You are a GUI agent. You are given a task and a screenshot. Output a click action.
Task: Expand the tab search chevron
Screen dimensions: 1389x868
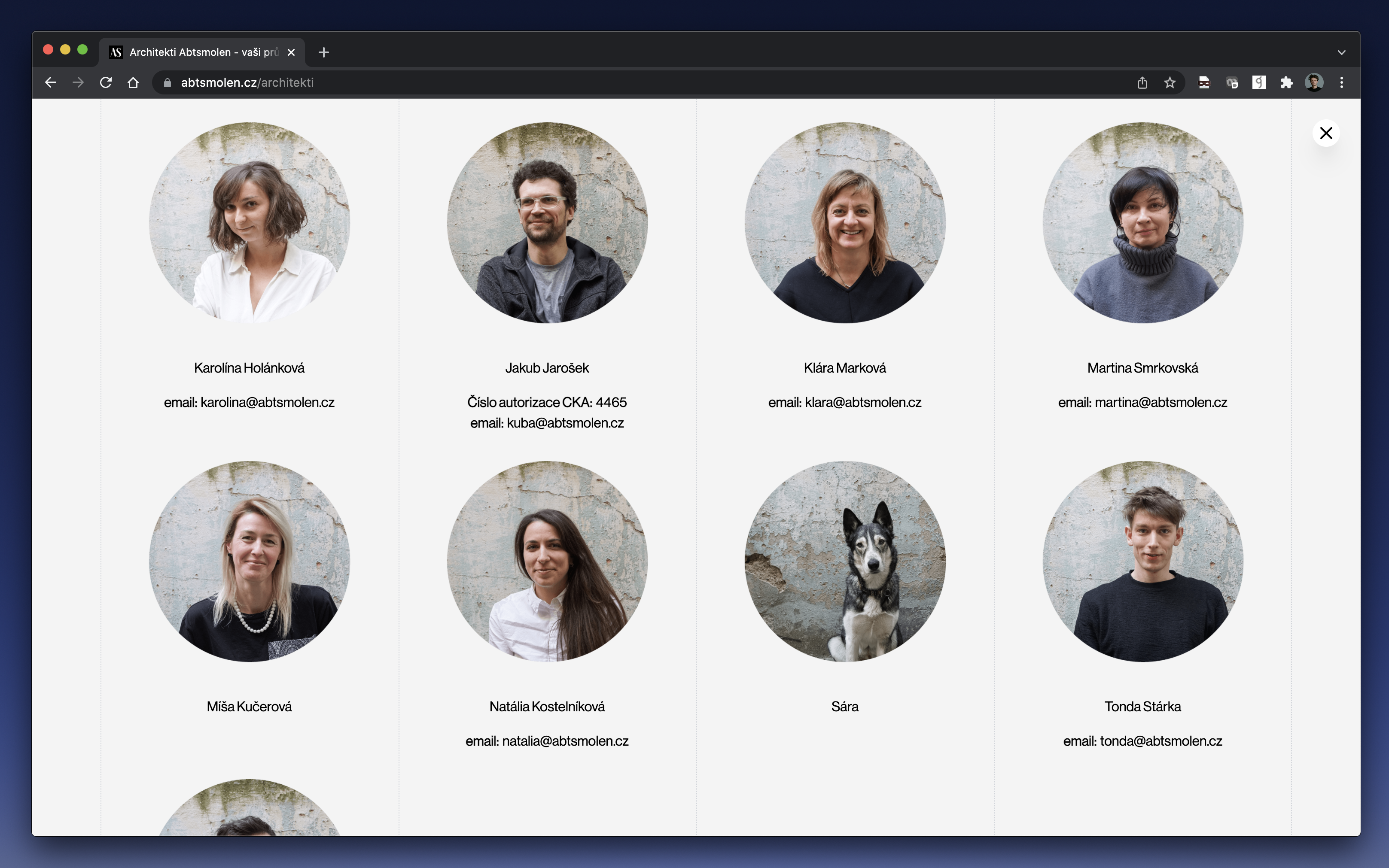click(1342, 52)
